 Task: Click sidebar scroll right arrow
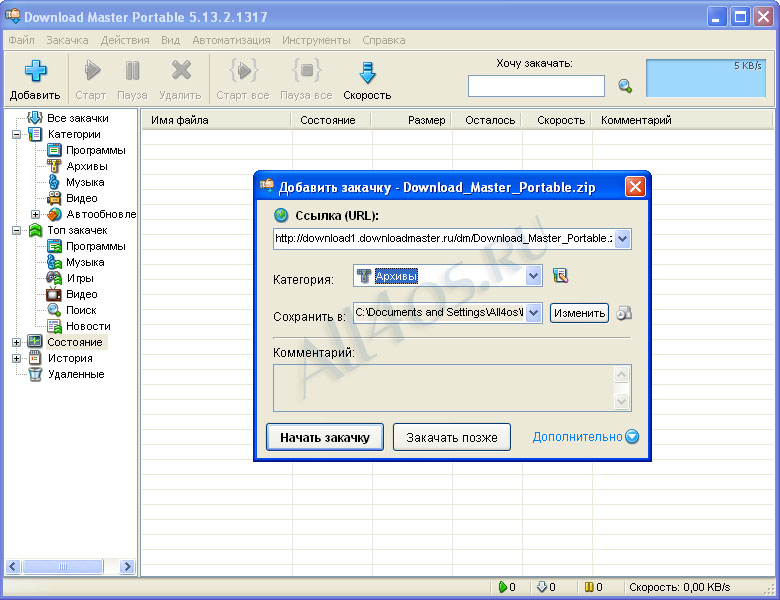127,566
